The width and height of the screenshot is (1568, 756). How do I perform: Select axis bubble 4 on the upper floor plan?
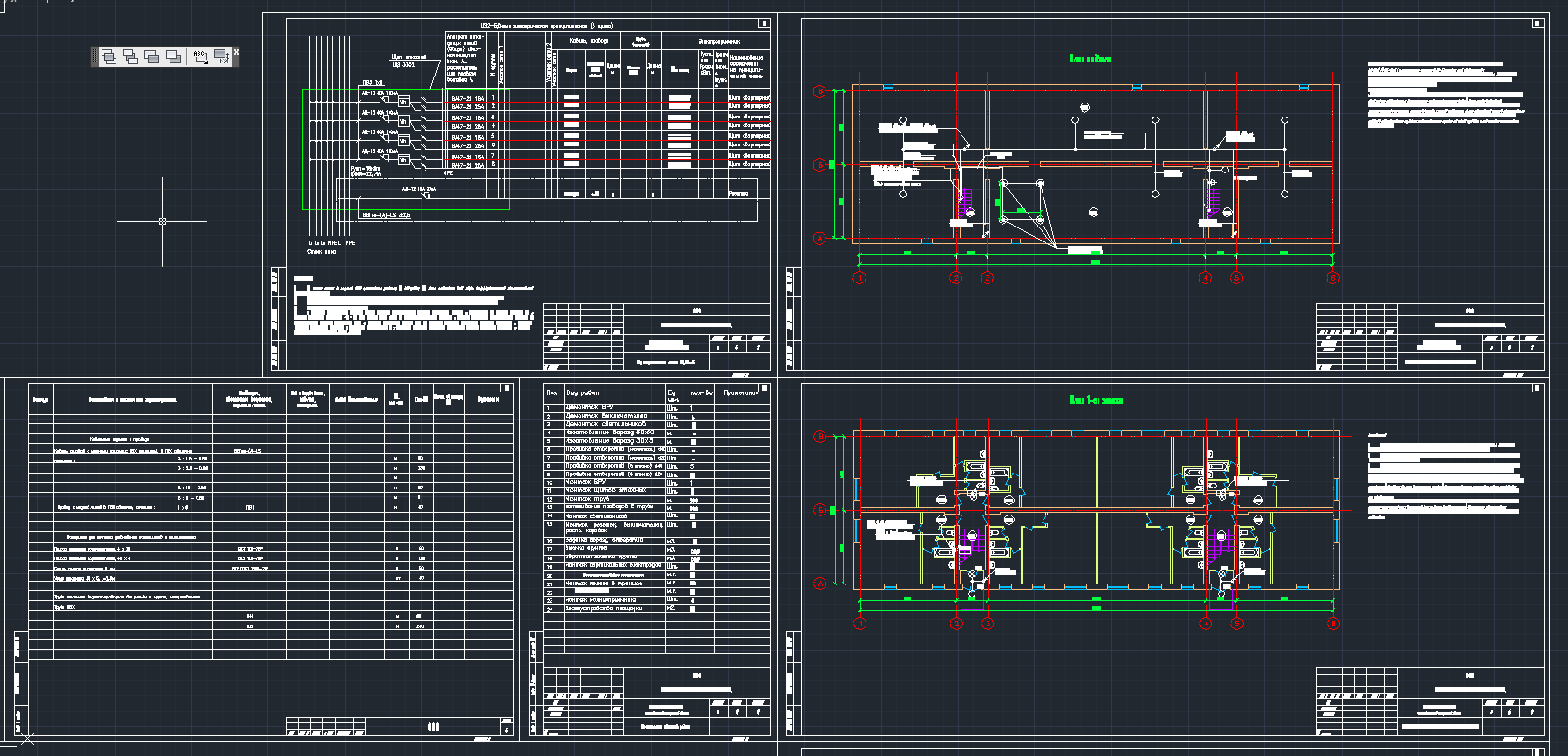1205,278
